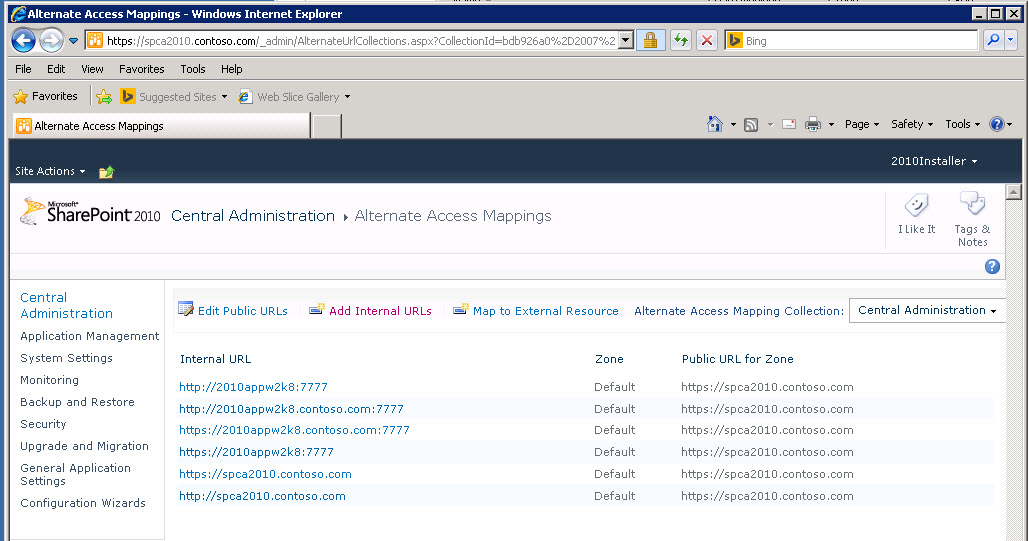Open the Favorites menu in menu bar
The height and width of the screenshot is (541, 1028).
142,69
